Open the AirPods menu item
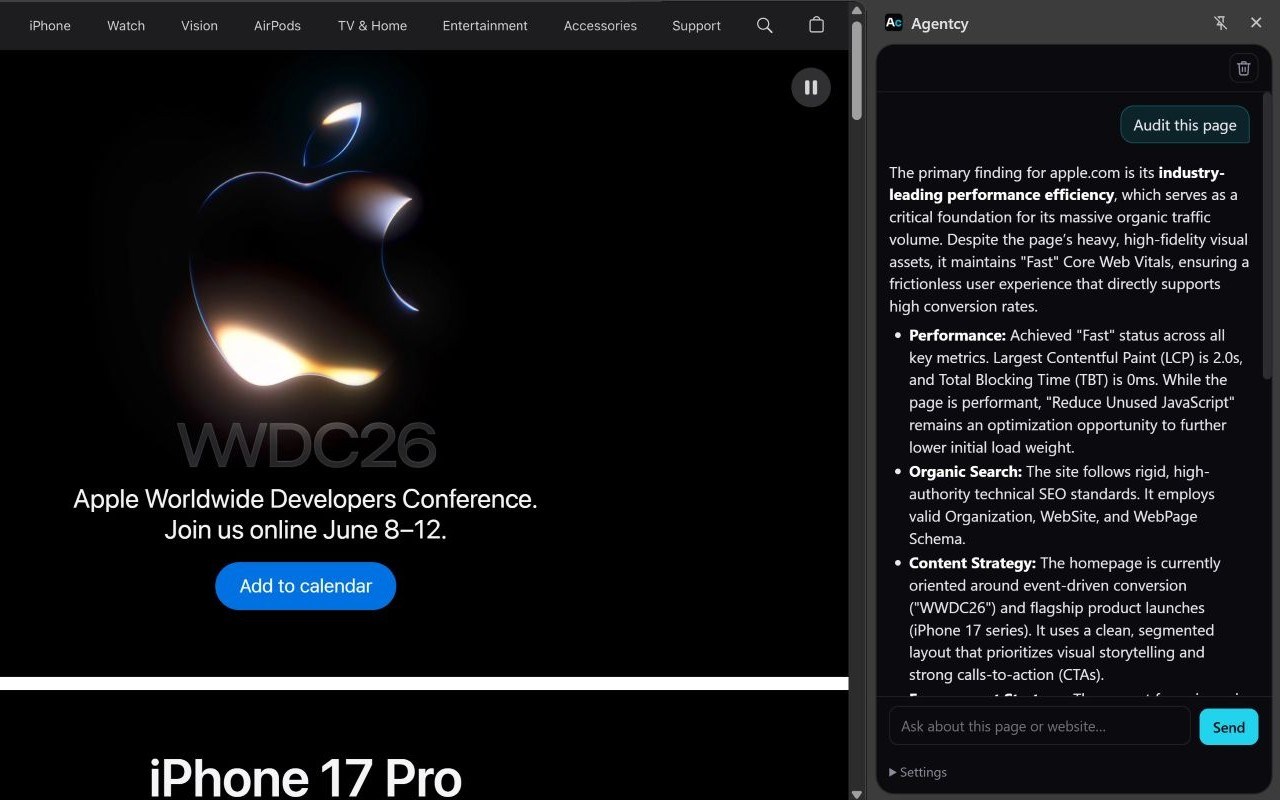Image resolution: width=1280 pixels, height=800 pixels. click(277, 25)
